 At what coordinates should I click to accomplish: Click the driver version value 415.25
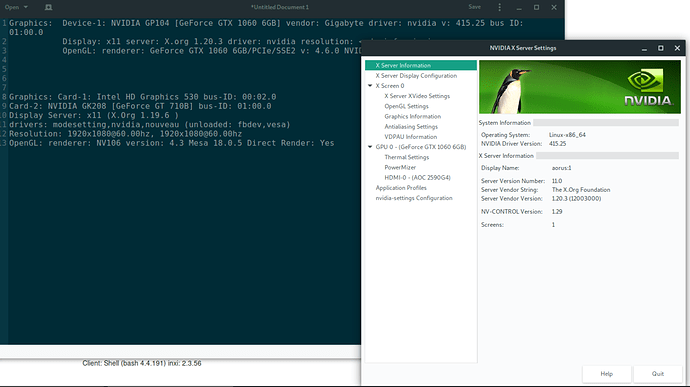click(x=558, y=144)
